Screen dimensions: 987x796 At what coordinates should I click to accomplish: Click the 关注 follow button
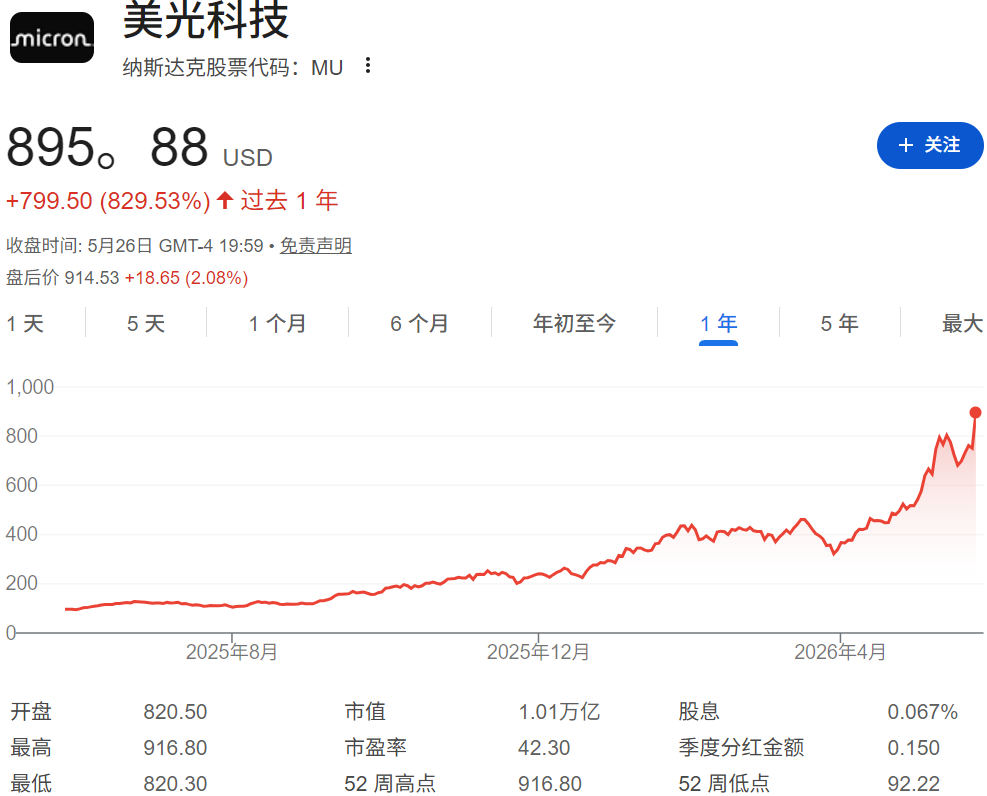click(930, 145)
